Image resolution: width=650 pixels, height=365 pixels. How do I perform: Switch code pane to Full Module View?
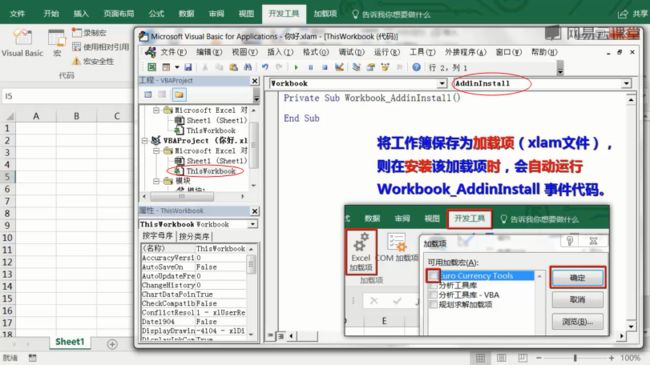[281, 335]
